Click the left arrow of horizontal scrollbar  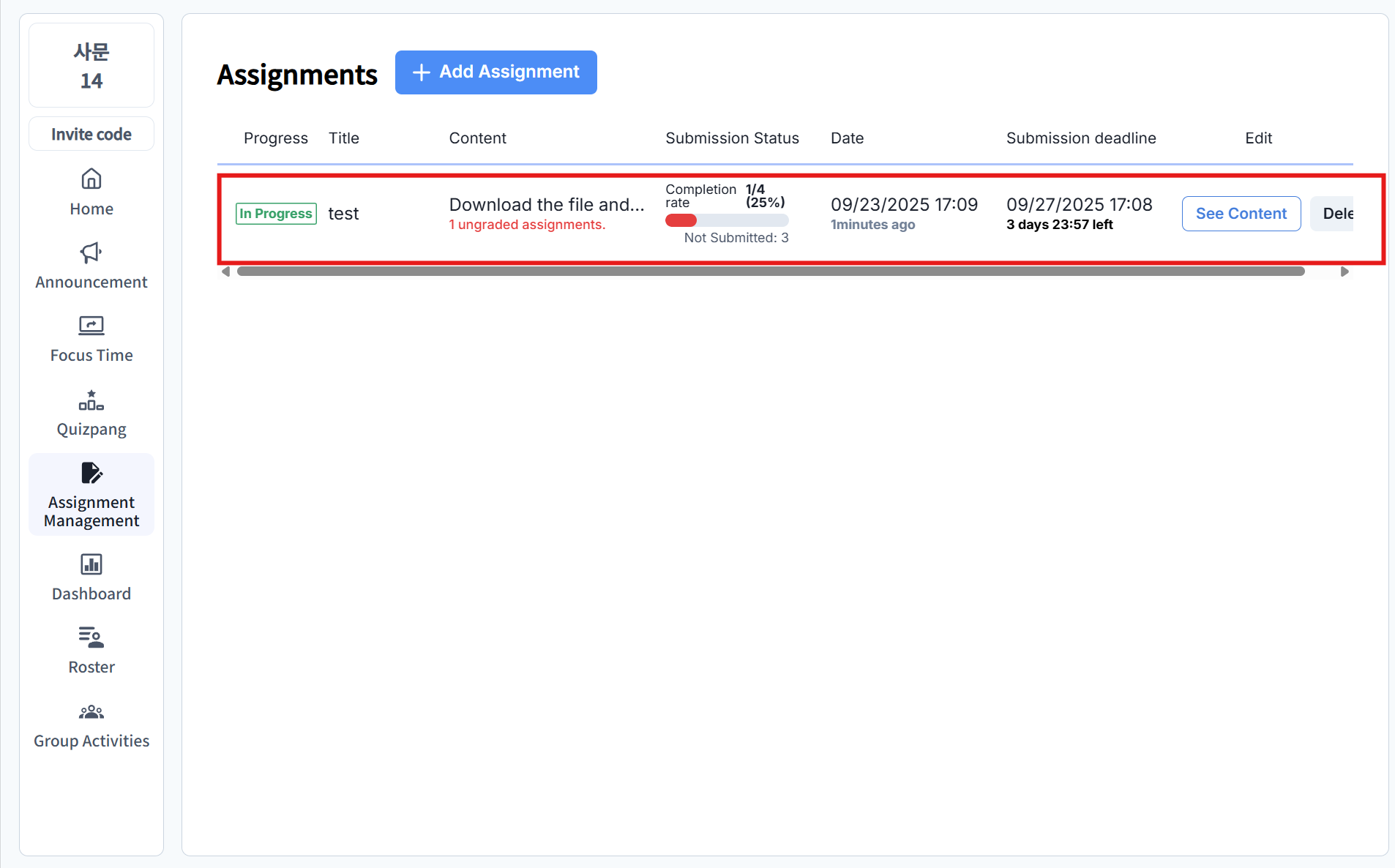(x=225, y=272)
